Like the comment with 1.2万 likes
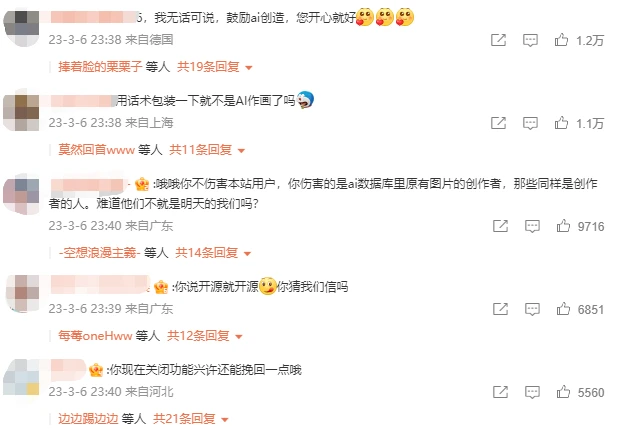The width and height of the screenshot is (624, 429). [x=561, y=40]
